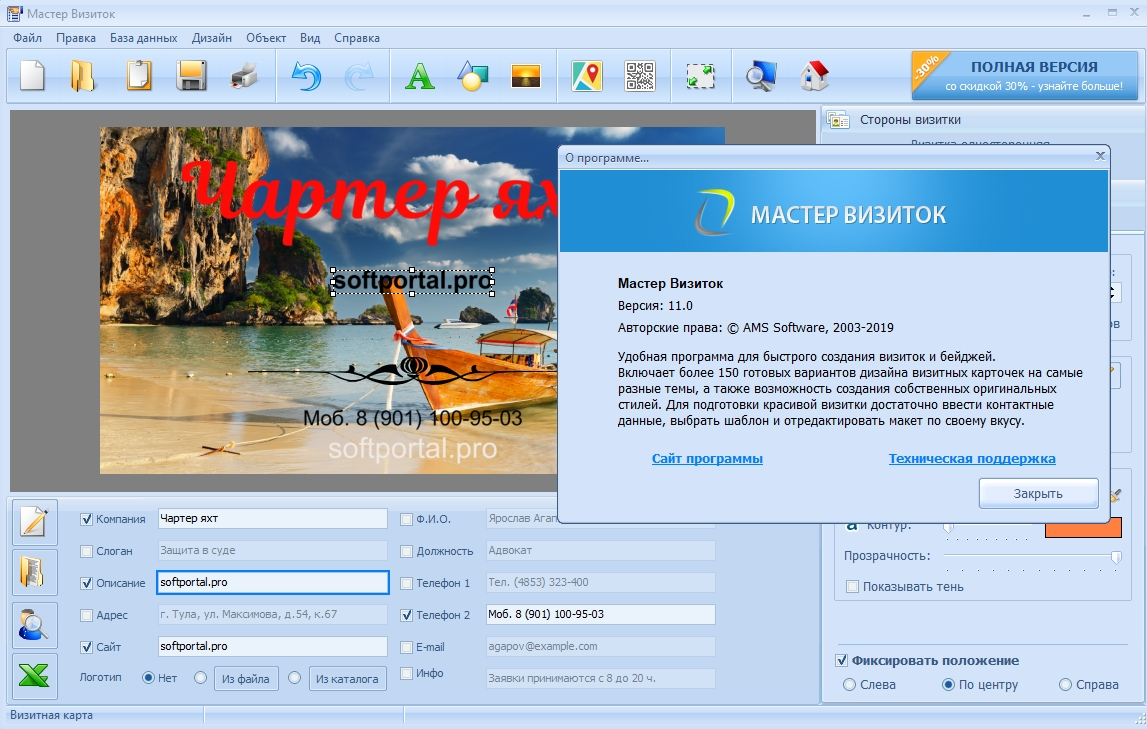Image resolution: width=1147 pixels, height=729 pixels.
Task: Add a map with the map pin icon
Action: (587, 76)
